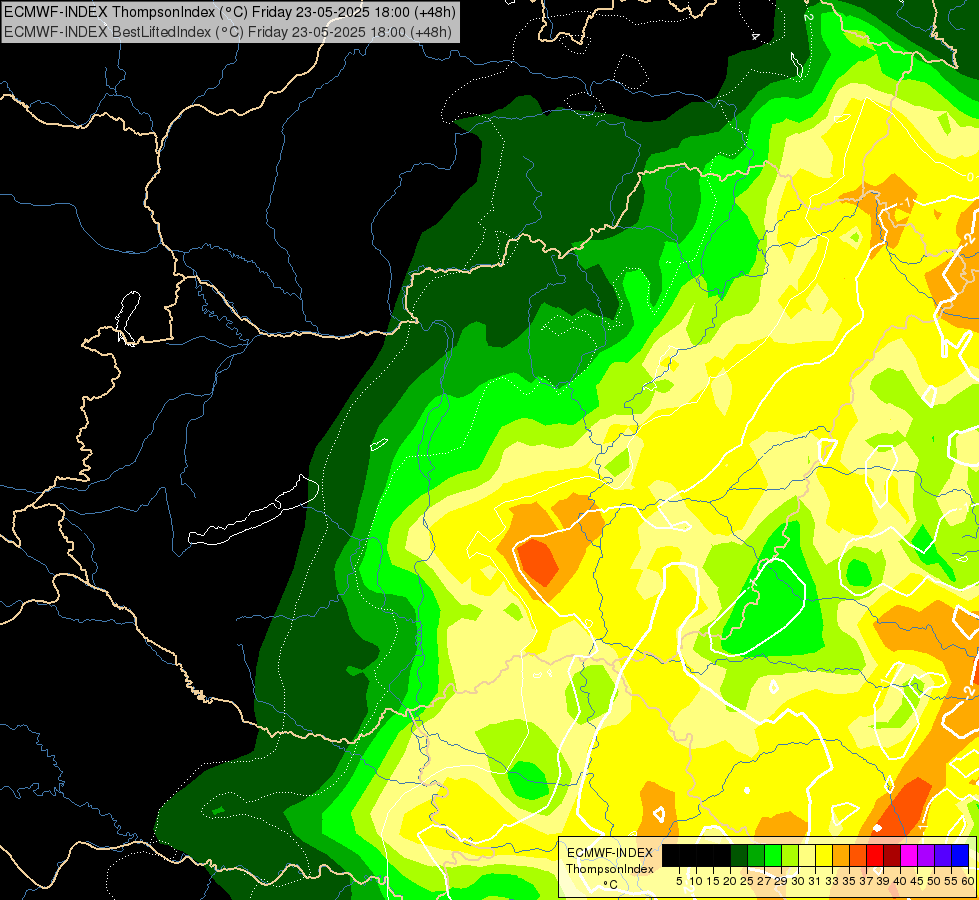979x900 pixels.
Task: Click the ThompsonIndex title line
Action: coord(230,11)
